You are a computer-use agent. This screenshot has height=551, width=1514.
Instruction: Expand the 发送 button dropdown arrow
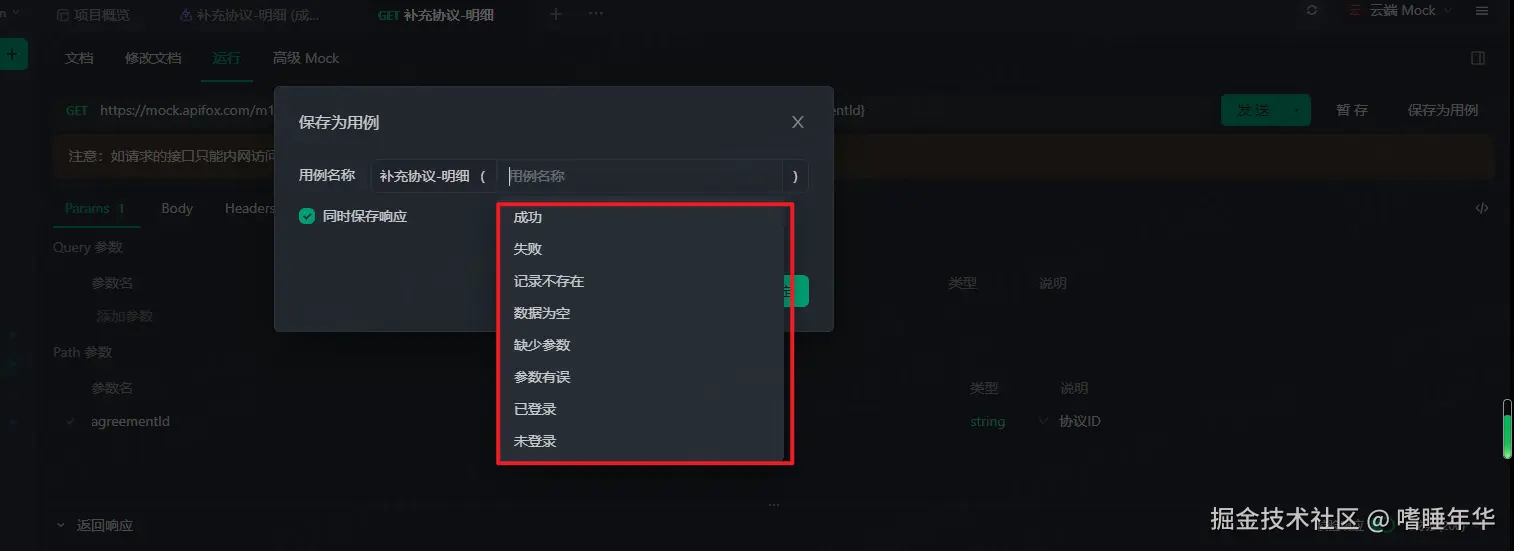point(1298,110)
